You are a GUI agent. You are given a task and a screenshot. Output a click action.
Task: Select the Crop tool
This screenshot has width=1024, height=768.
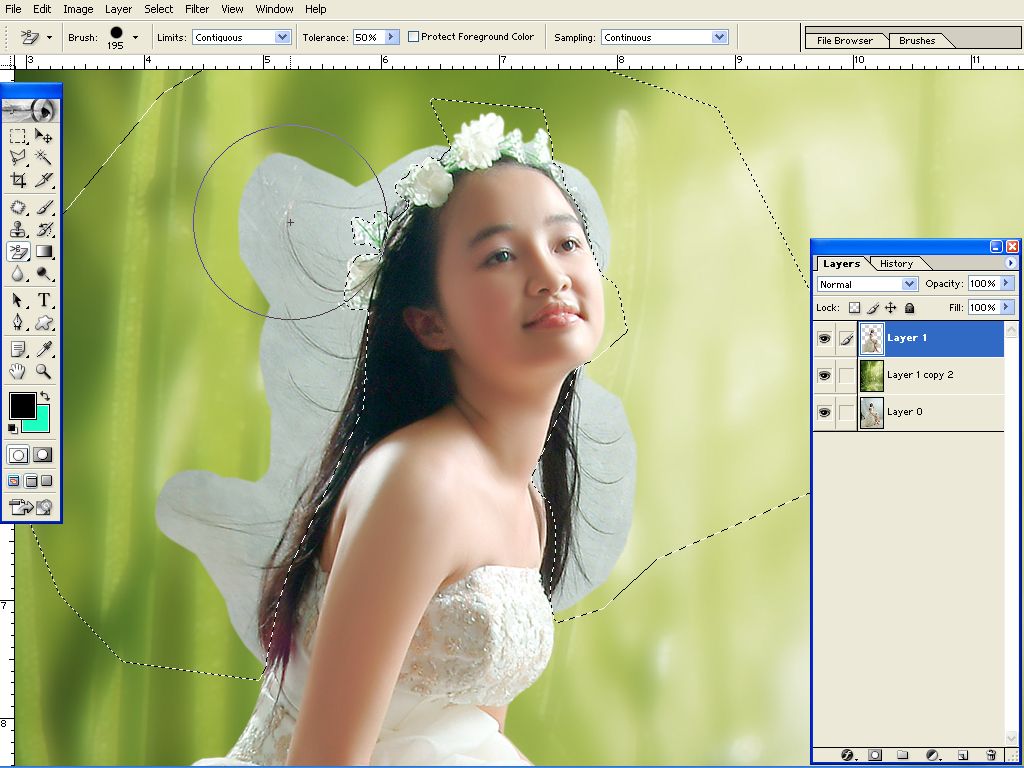pos(18,181)
